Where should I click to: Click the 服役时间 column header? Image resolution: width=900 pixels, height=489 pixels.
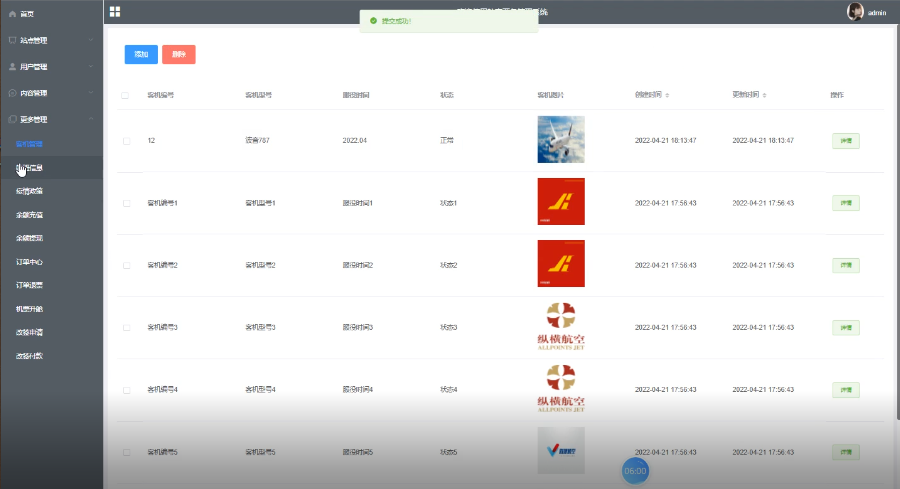pos(356,95)
